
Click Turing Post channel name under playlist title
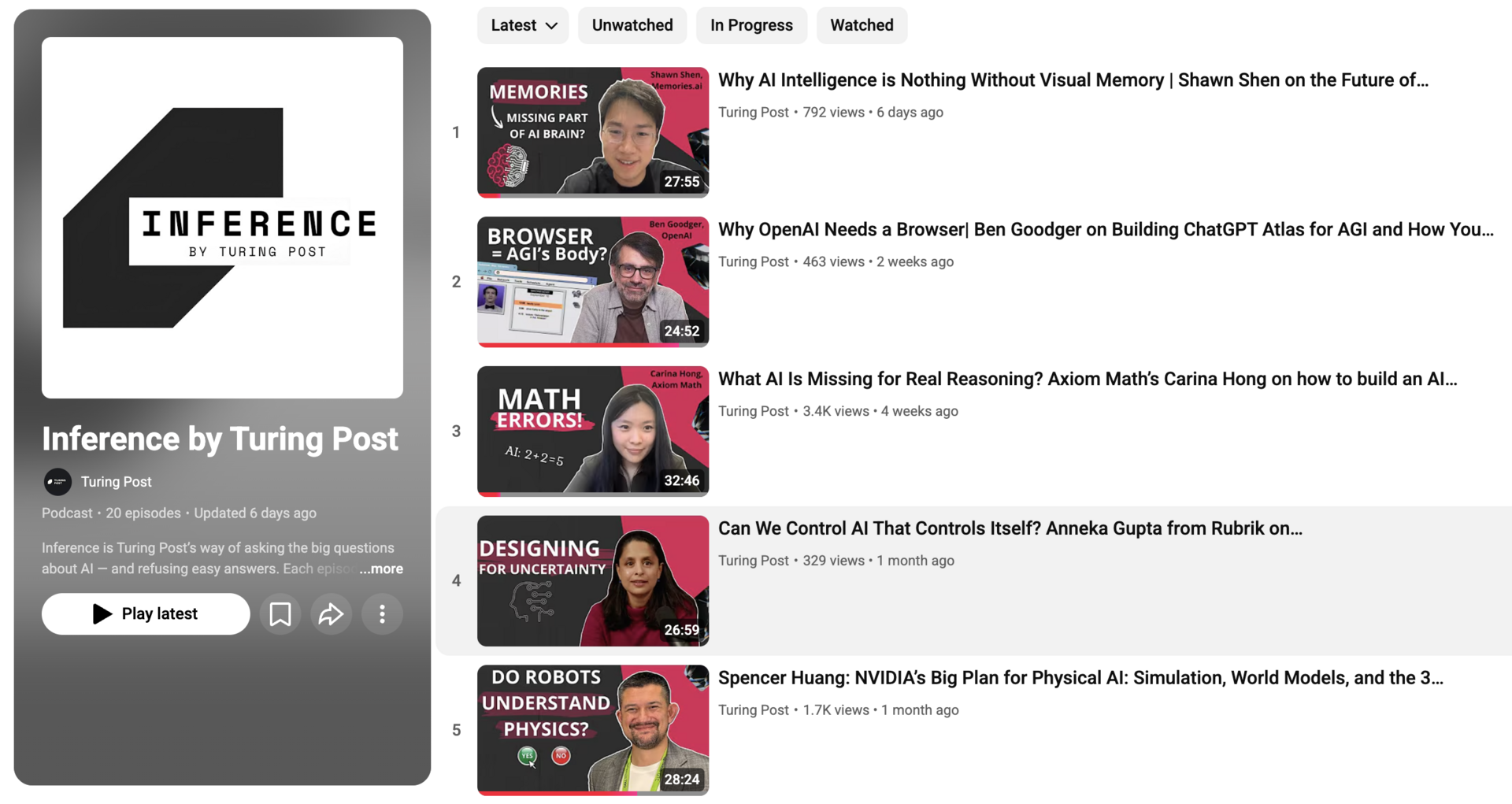[x=116, y=481]
